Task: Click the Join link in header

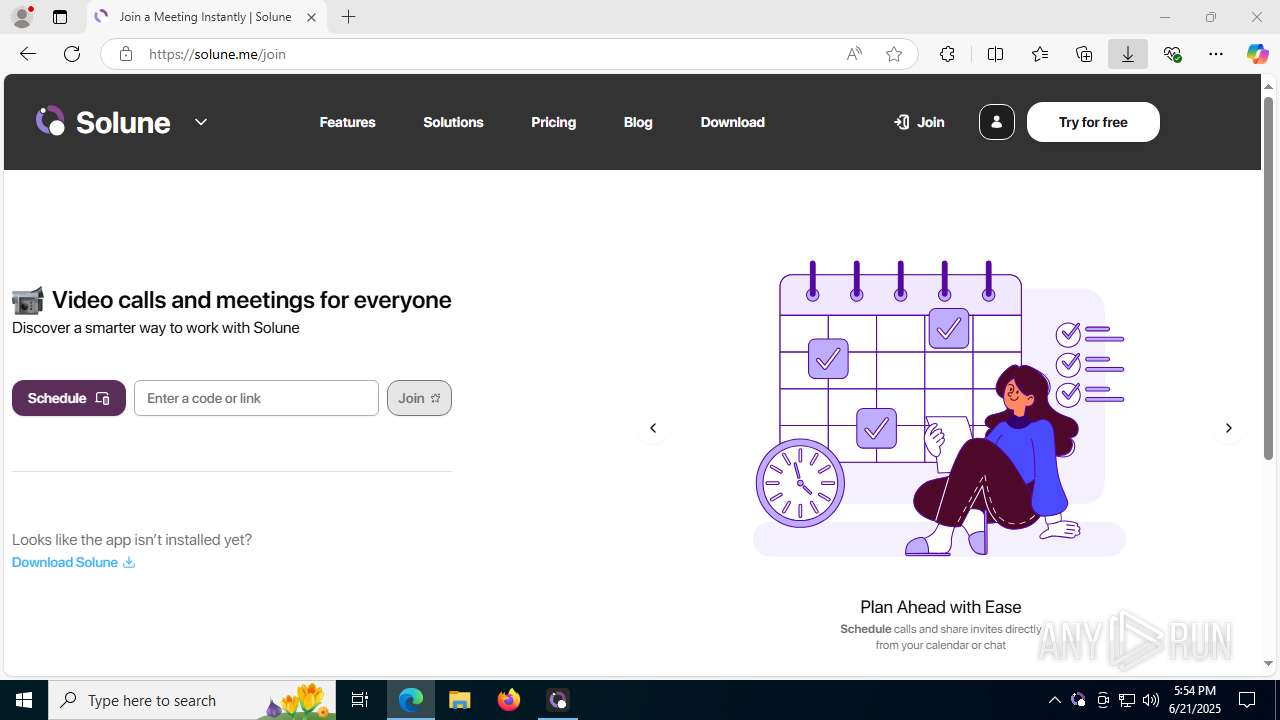Action: pos(919,122)
